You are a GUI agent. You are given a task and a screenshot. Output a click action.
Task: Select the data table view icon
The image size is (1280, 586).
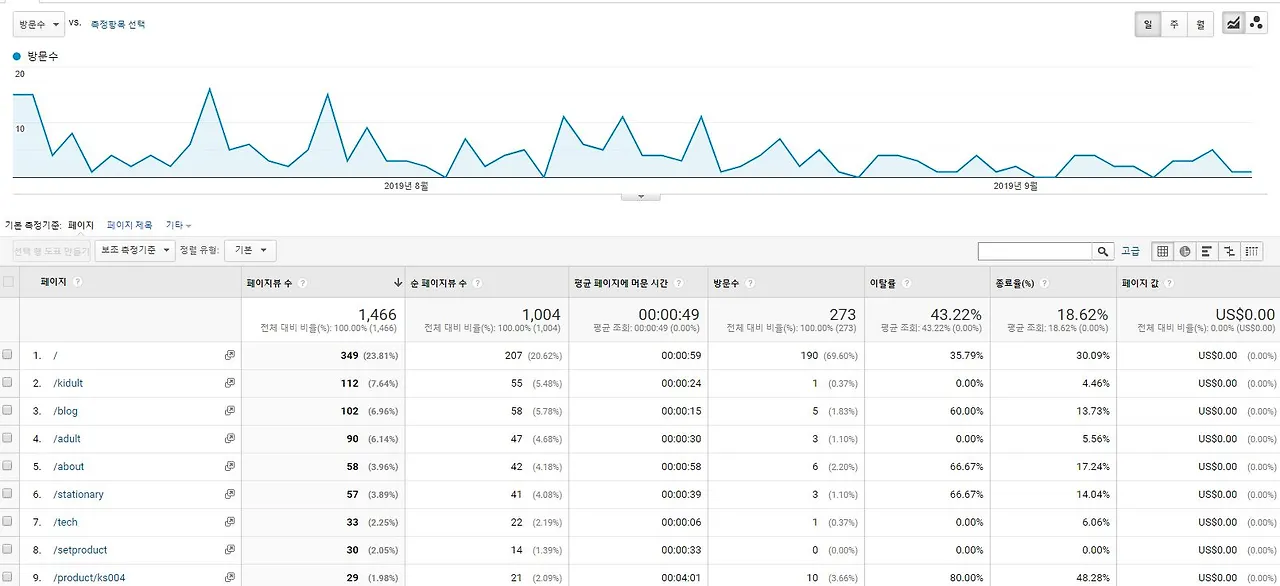click(1161, 251)
